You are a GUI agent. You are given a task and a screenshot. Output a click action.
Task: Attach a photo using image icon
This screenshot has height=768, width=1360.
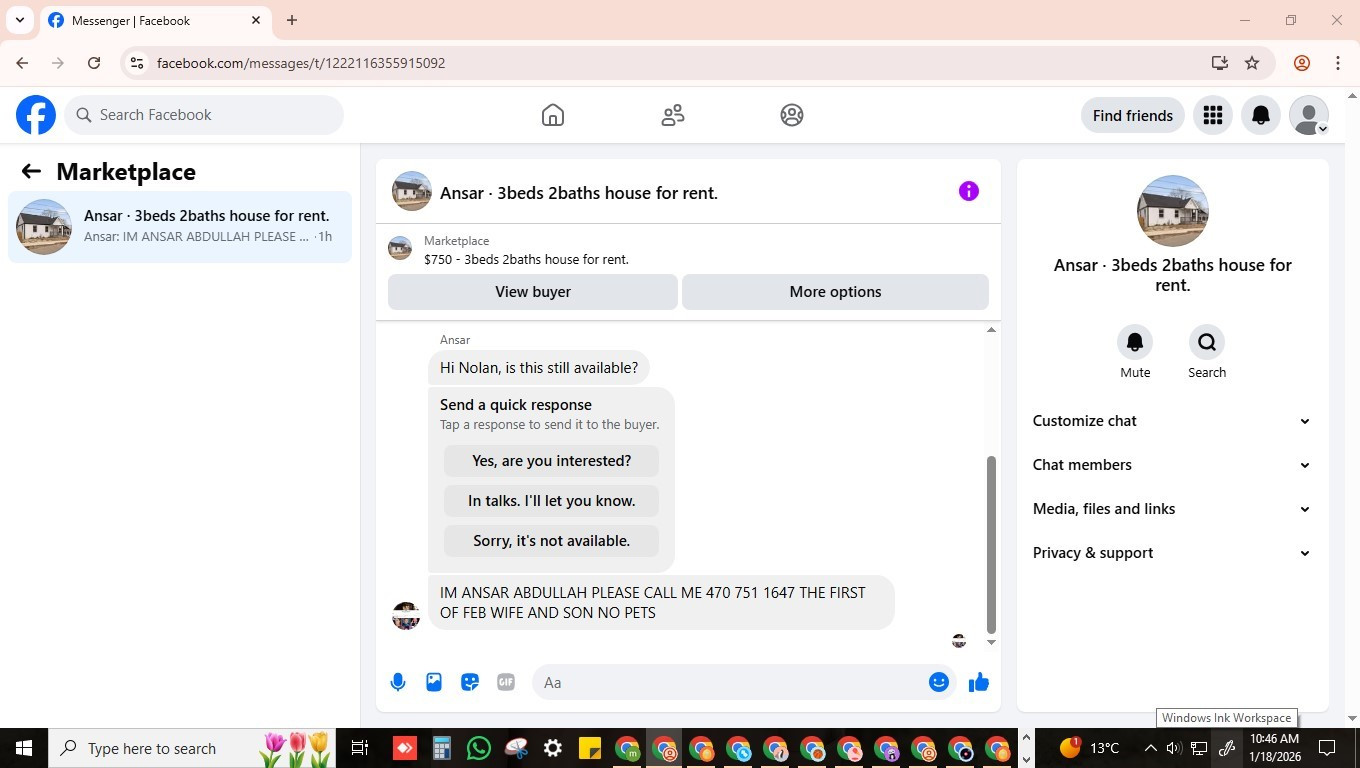coord(434,682)
